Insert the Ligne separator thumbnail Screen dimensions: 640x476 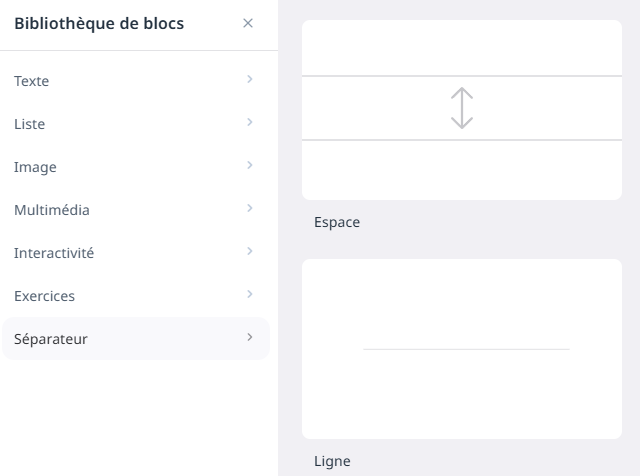point(461,349)
